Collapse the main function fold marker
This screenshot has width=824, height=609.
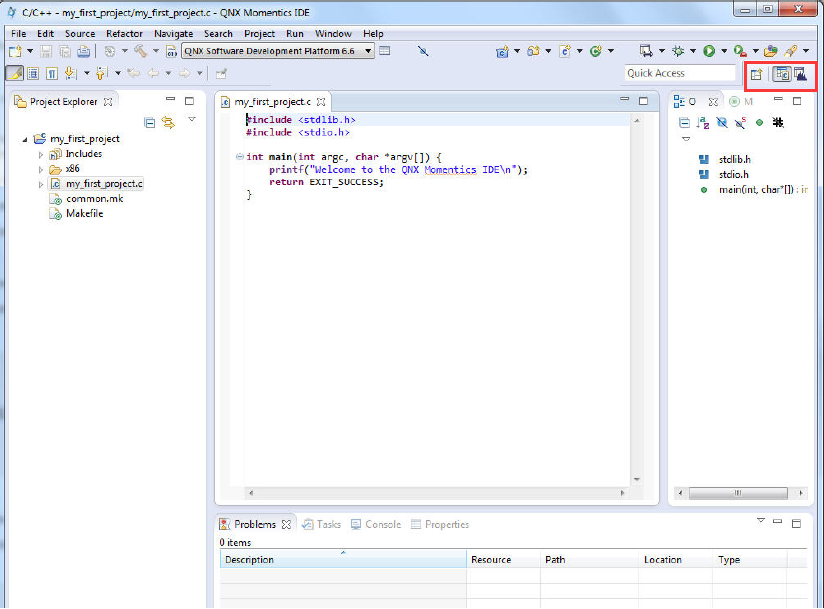[x=240, y=157]
